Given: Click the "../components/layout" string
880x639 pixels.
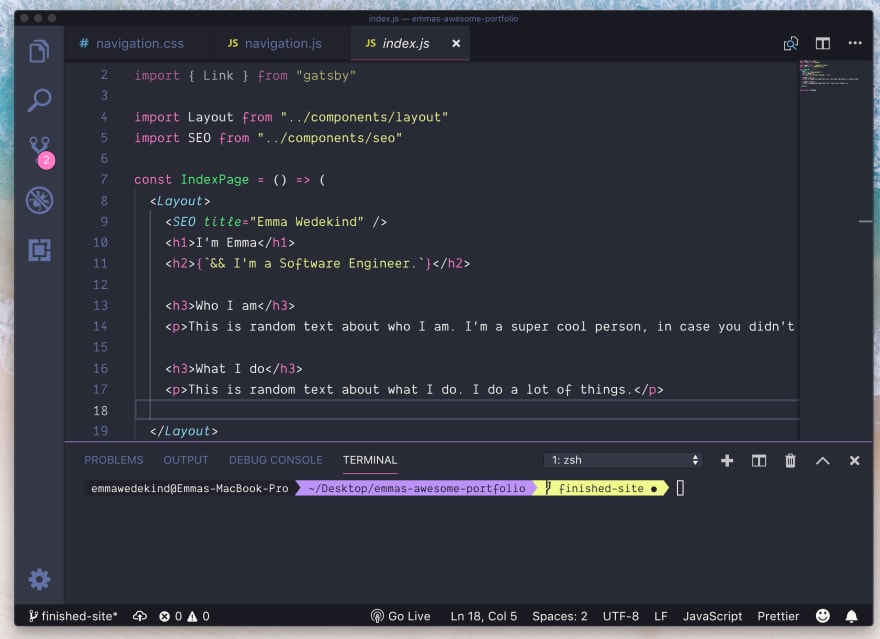Looking at the screenshot, I should (364, 117).
